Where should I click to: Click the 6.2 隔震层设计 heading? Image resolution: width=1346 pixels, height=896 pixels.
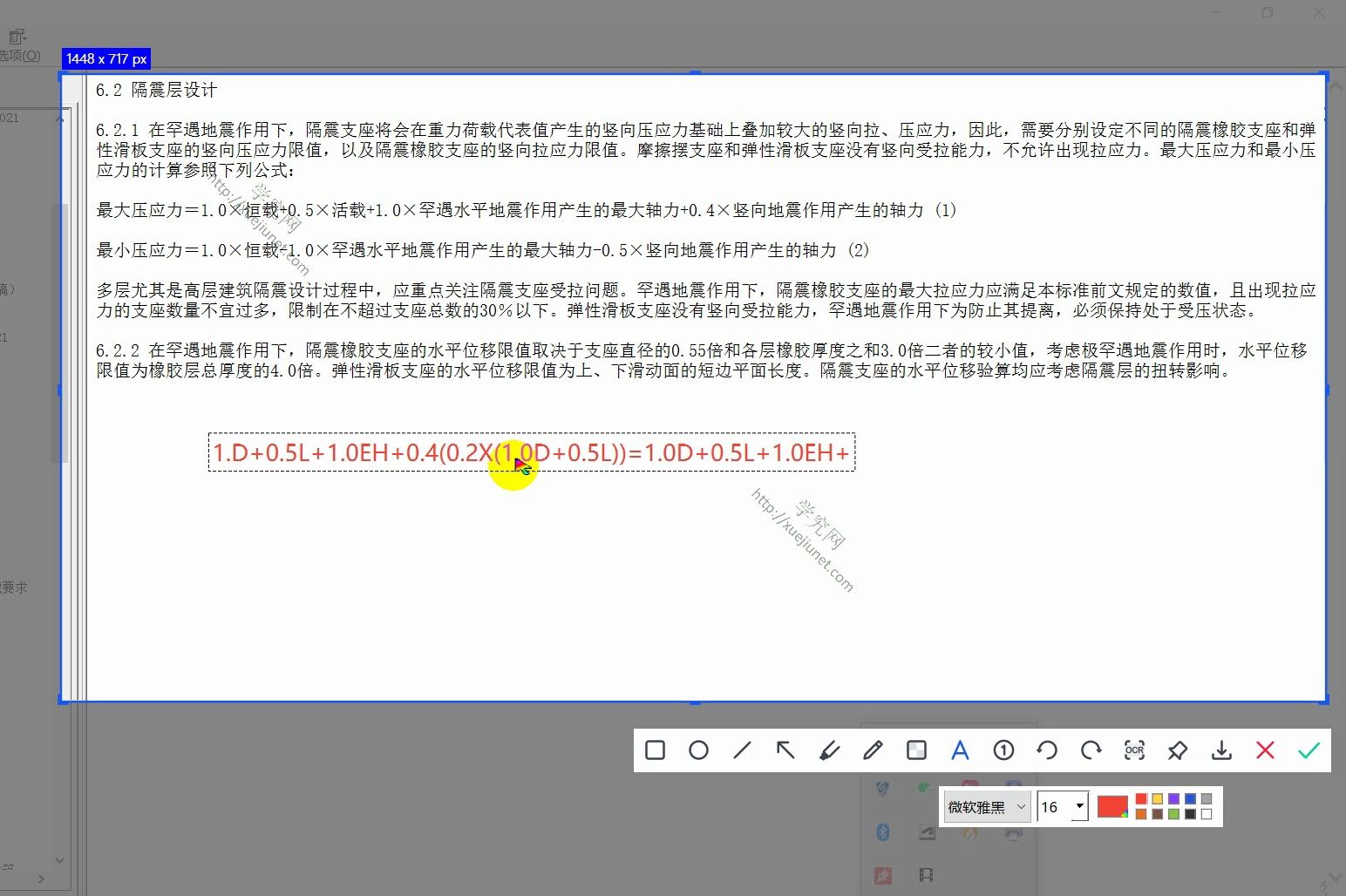156,90
